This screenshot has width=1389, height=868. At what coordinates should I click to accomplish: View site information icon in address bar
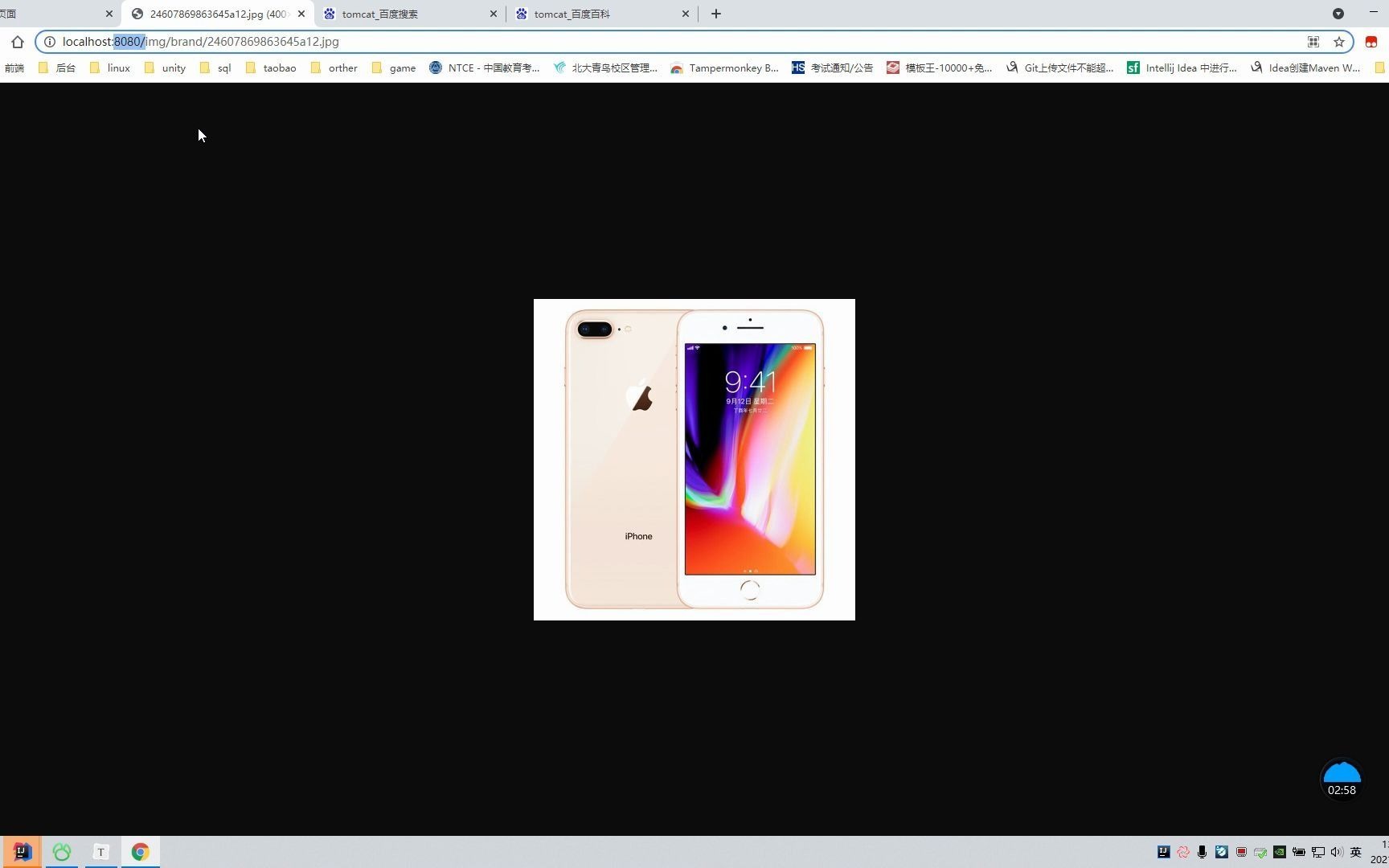(49, 42)
